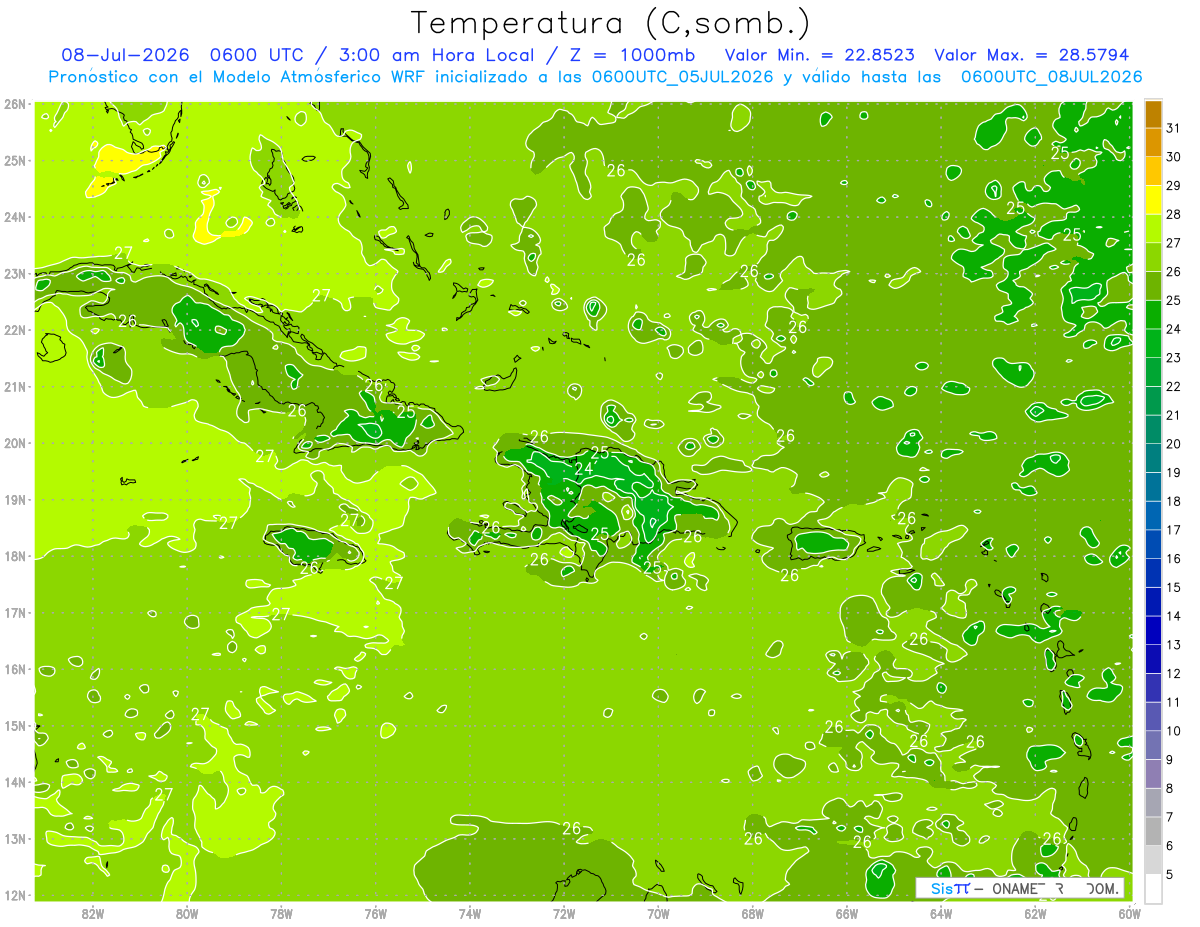Click the "16N" latitude axis label

coord(14,669)
